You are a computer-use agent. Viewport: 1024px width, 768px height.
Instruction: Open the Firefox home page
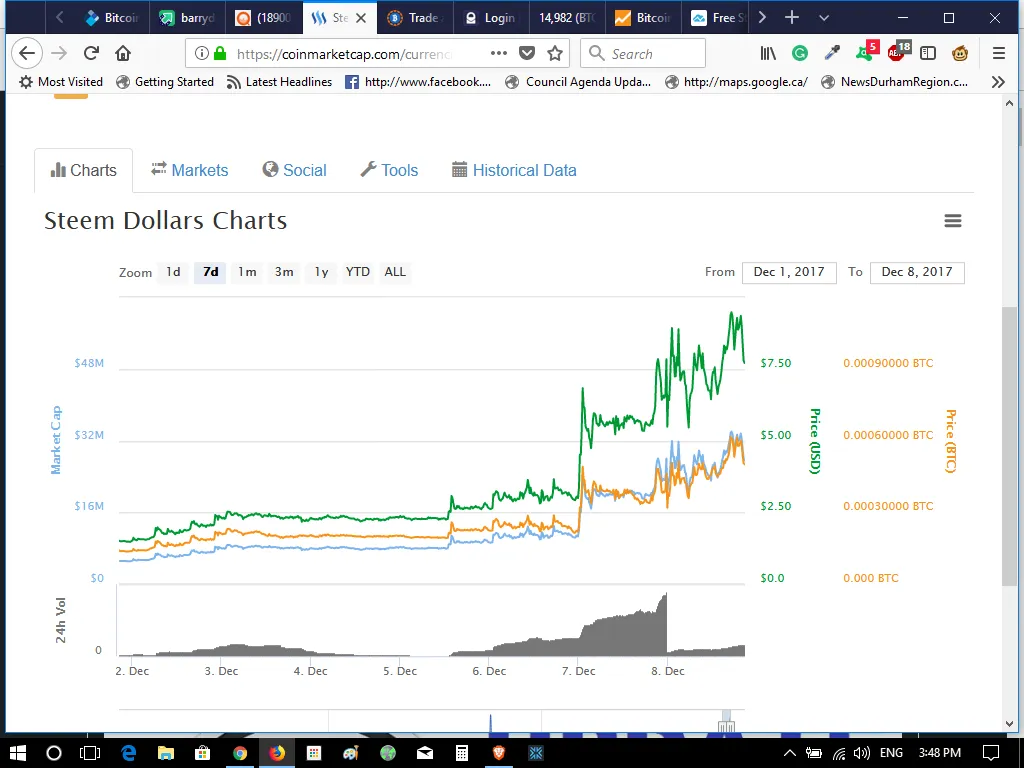123,54
